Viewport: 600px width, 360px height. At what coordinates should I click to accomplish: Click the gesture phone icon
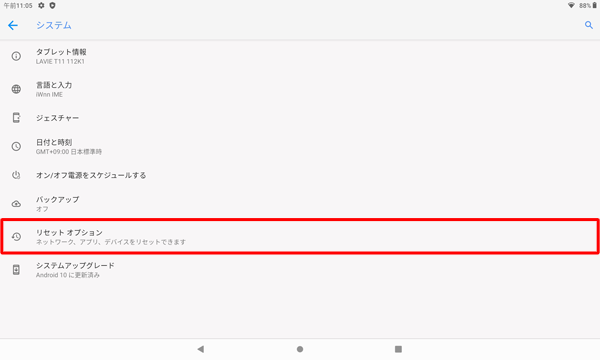click(16, 118)
